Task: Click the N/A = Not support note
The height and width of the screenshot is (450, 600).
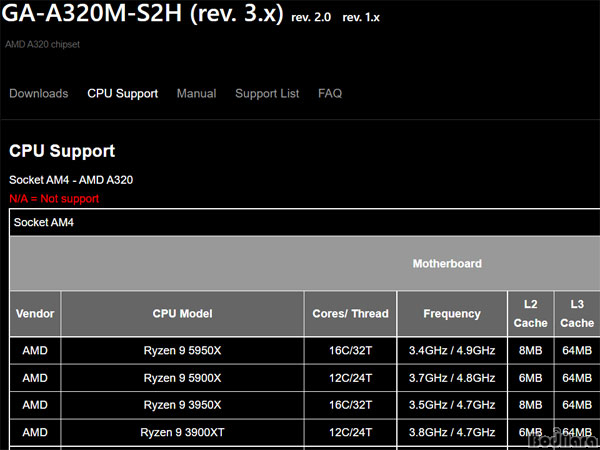Action: click(x=54, y=199)
